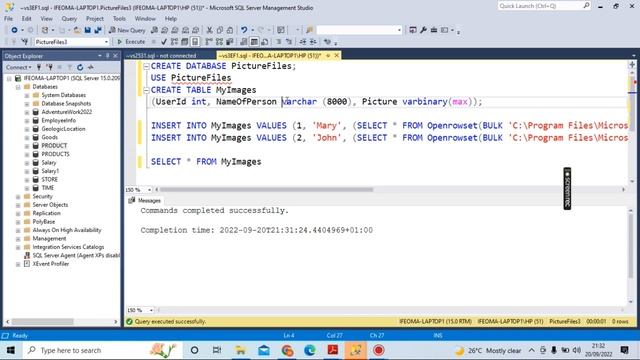Open the Connect dropdown in Object Explorer
The image size is (640, 360).
[x=18, y=67]
